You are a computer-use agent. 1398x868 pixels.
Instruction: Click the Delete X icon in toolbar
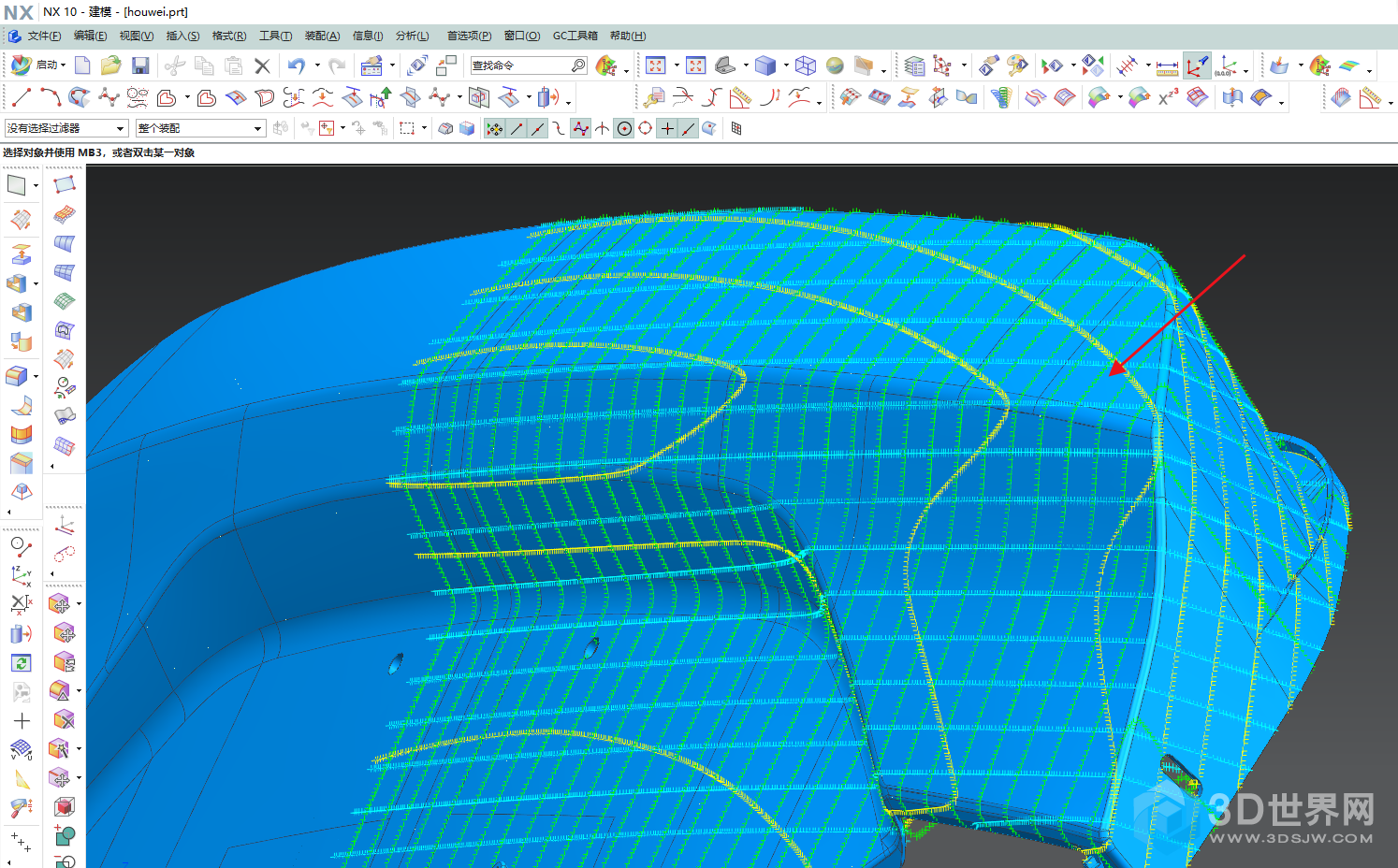click(262, 65)
